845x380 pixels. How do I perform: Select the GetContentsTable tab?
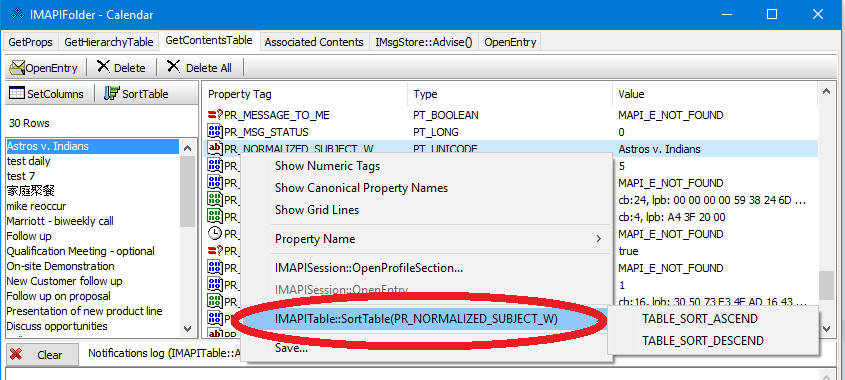coord(209,40)
